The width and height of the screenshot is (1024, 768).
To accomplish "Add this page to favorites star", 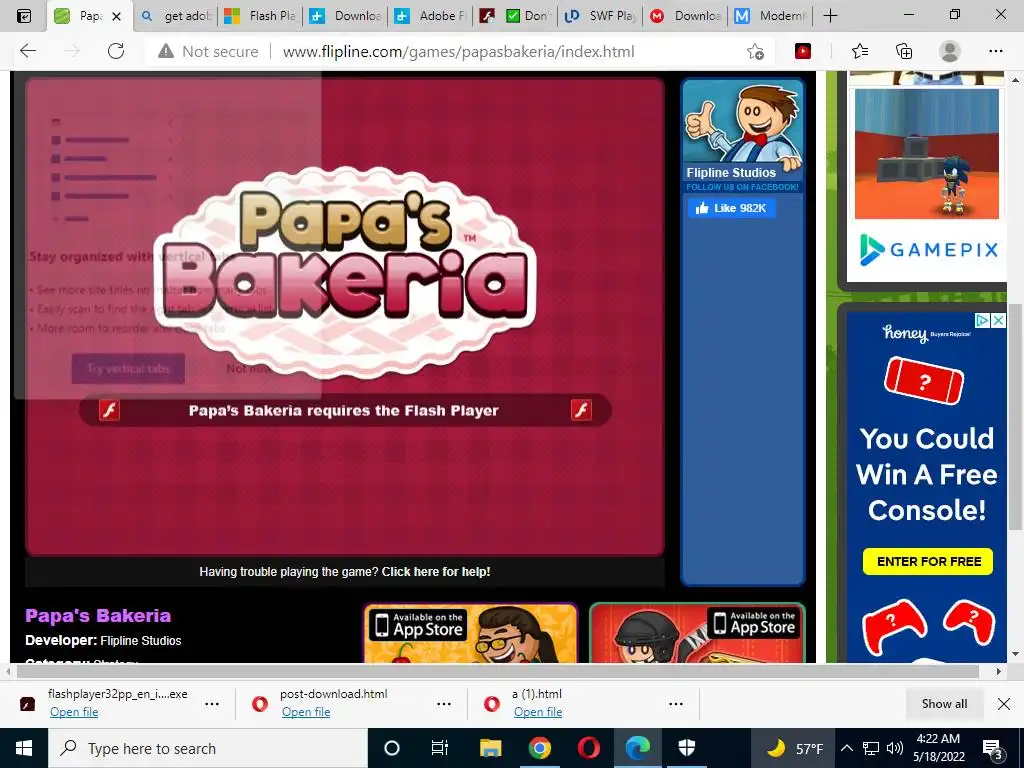I will [x=755, y=52].
